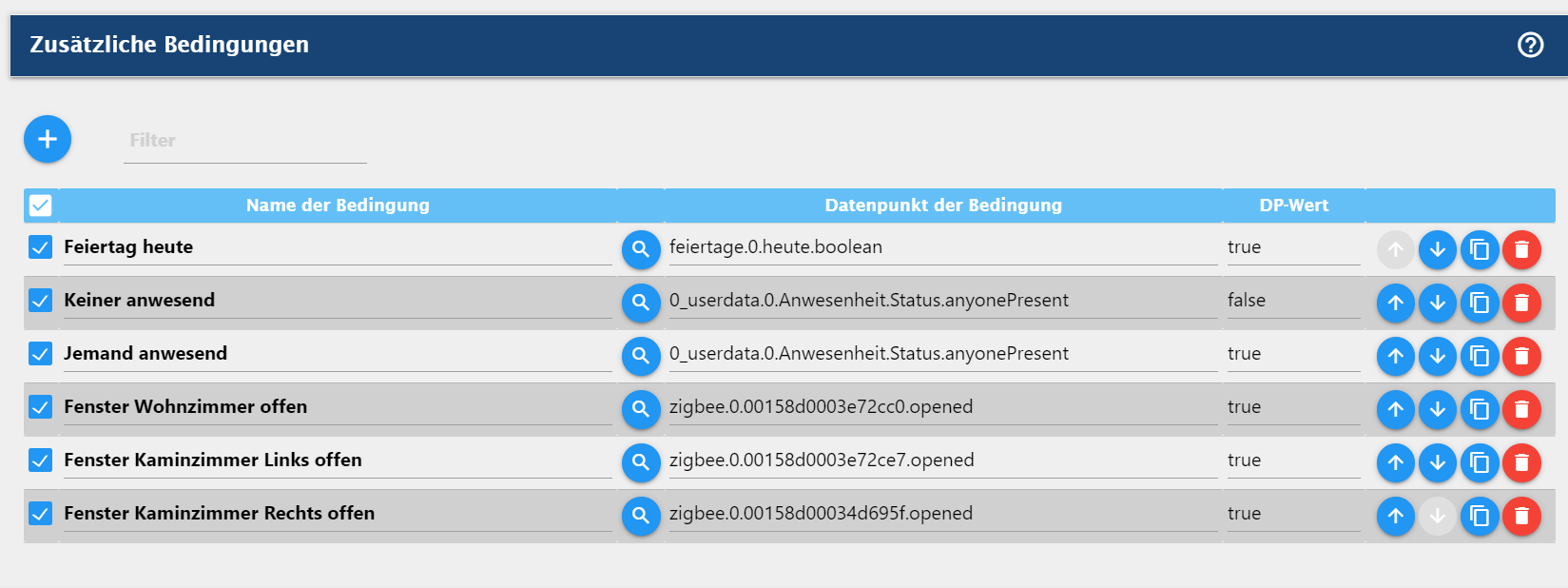The image size is (1568, 588).
Task: Toggle the select-all checkbox in table header
Action: 40,205
